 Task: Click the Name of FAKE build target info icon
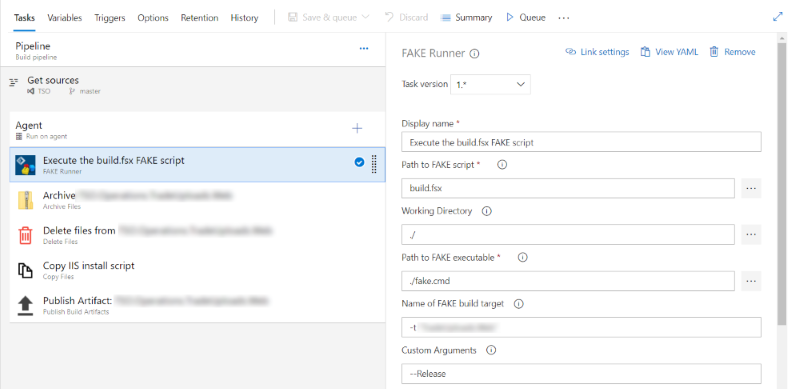[519, 304]
